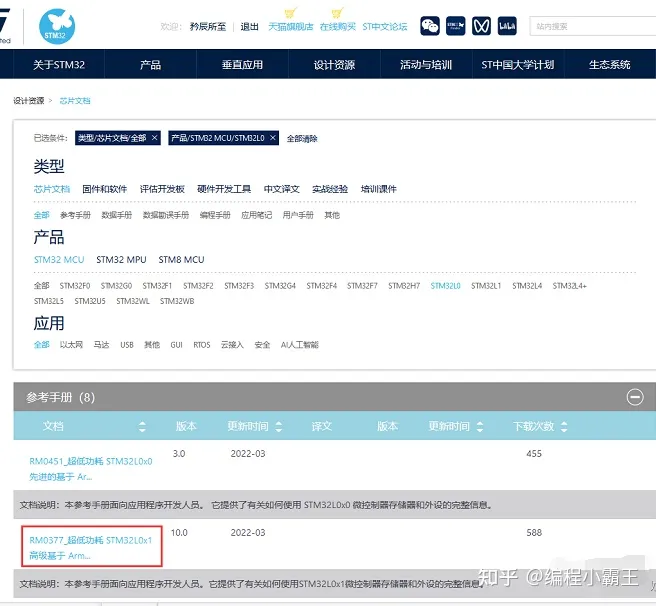Select the STM32L1 series filter
The image size is (656, 606).
click(x=486, y=286)
